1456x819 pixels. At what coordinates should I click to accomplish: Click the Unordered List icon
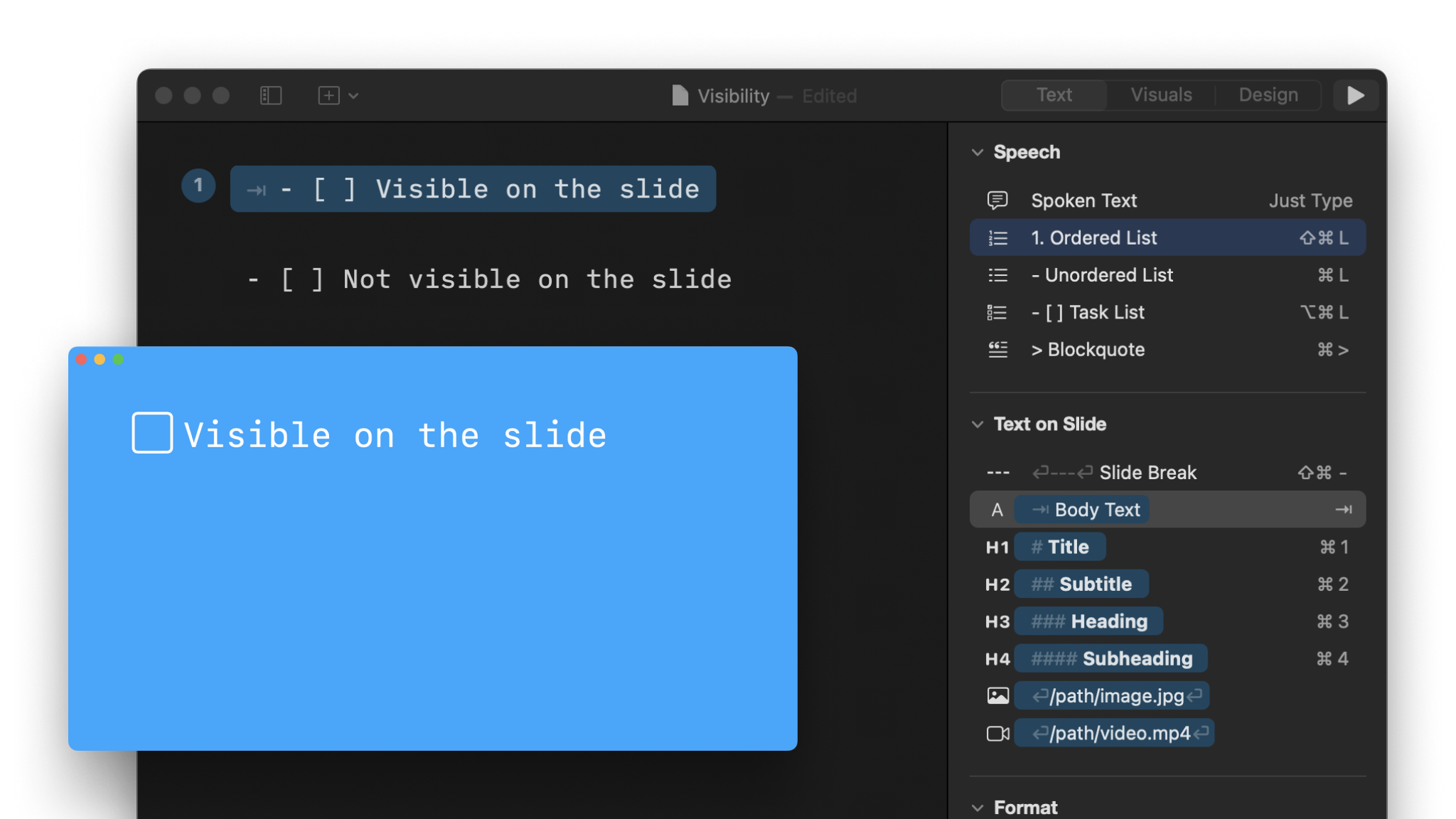click(x=997, y=275)
